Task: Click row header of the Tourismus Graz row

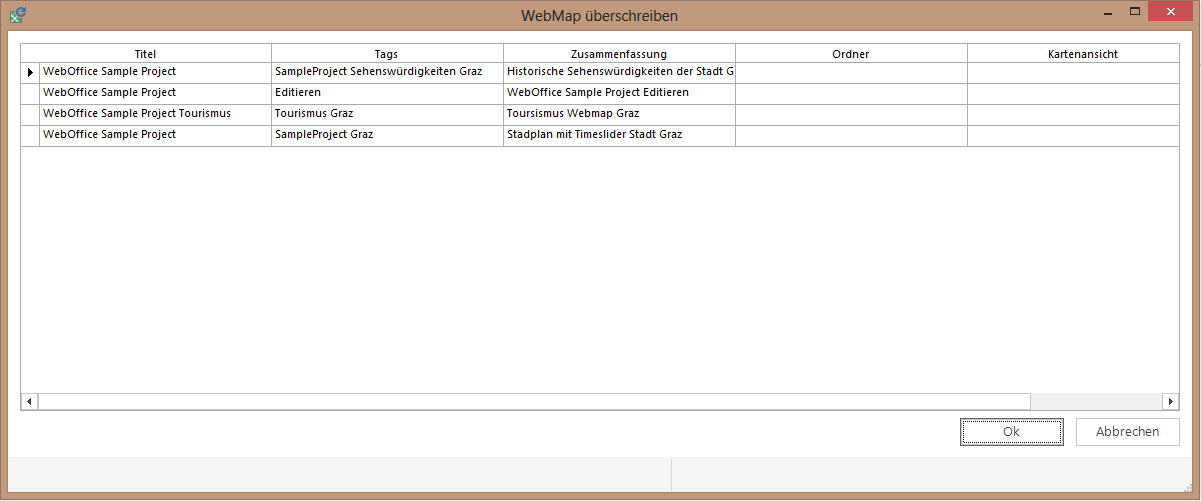Action: tap(30, 115)
